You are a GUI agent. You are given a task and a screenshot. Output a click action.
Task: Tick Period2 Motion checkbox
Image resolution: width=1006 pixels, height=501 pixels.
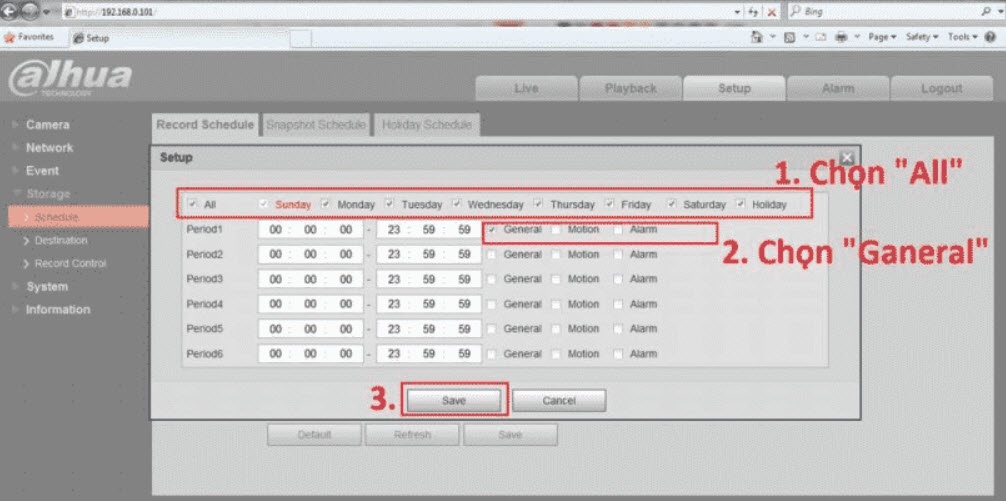point(556,255)
